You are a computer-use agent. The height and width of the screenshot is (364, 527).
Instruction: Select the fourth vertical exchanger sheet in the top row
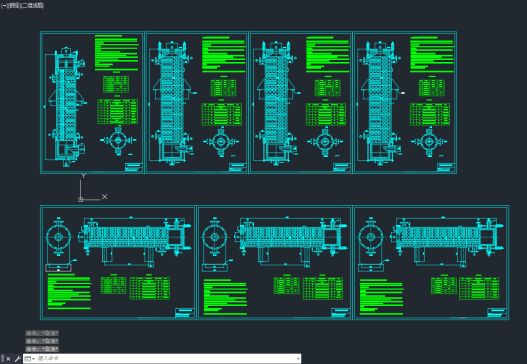pyautogui.click(x=405, y=103)
